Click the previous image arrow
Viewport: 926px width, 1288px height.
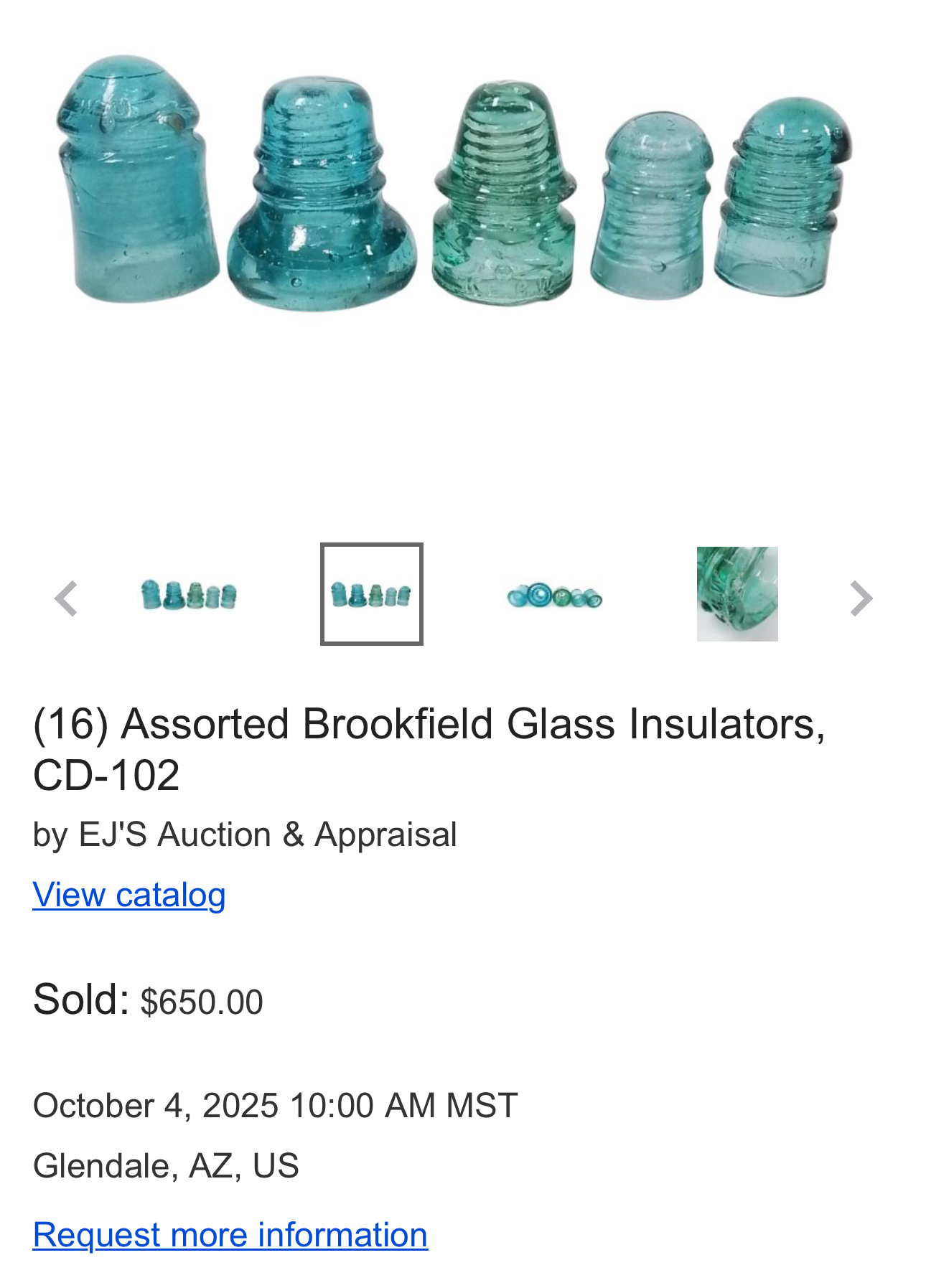point(66,598)
